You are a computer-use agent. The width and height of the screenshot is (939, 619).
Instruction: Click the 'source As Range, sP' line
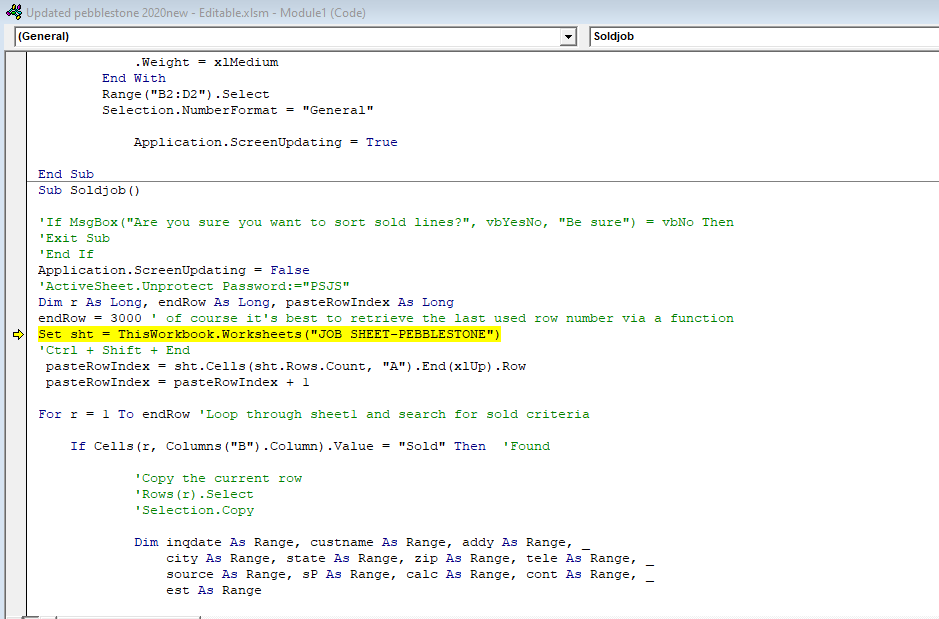pyautogui.click(x=410, y=575)
